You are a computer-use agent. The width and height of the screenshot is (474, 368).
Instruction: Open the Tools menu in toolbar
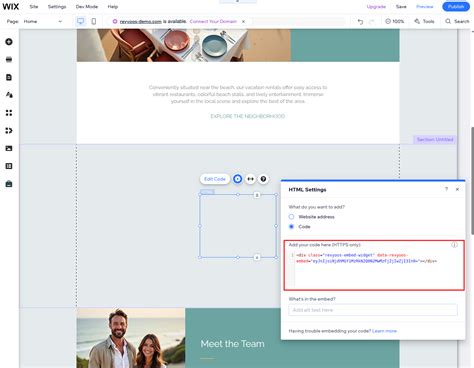coord(424,21)
